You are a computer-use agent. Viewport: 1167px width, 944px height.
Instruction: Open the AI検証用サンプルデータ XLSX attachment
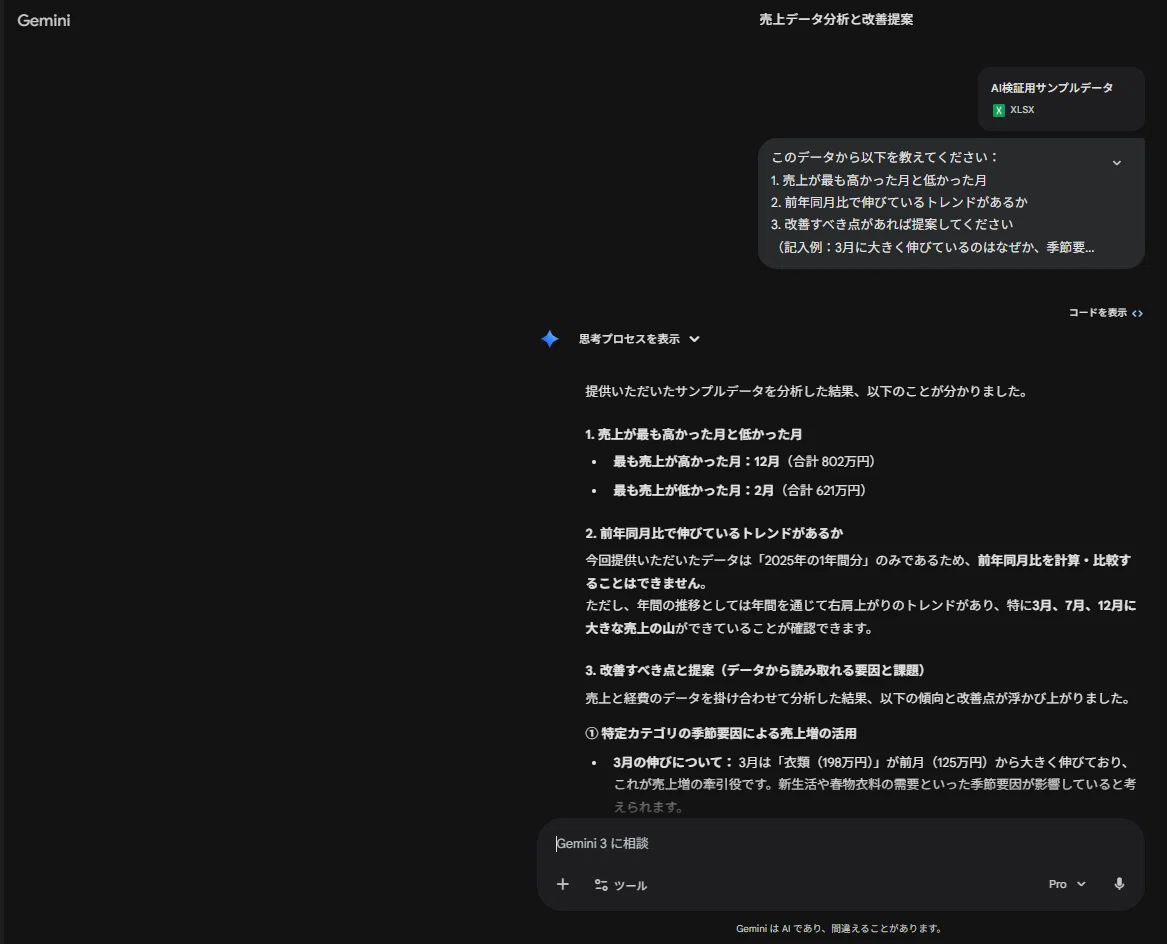point(1061,98)
